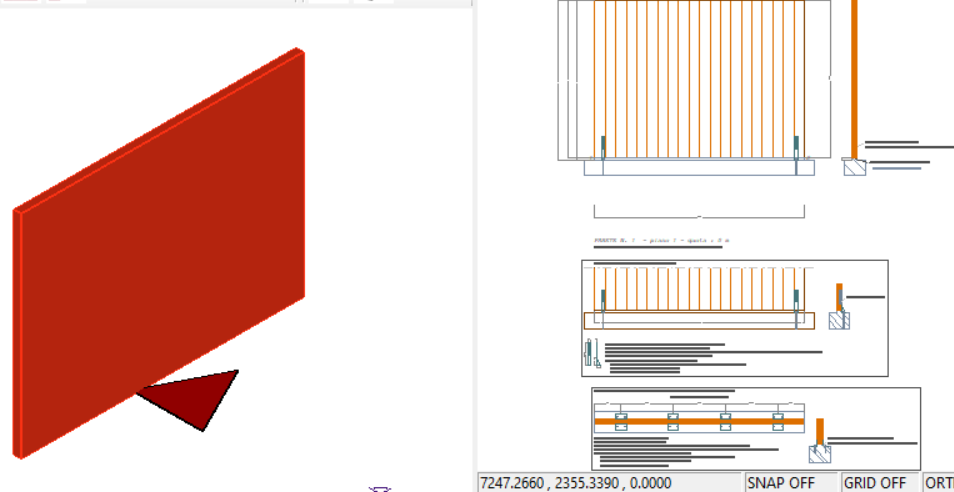The width and height of the screenshot is (954, 492).
Task: Click the hatched section block in middle frame
Action: click(840, 321)
